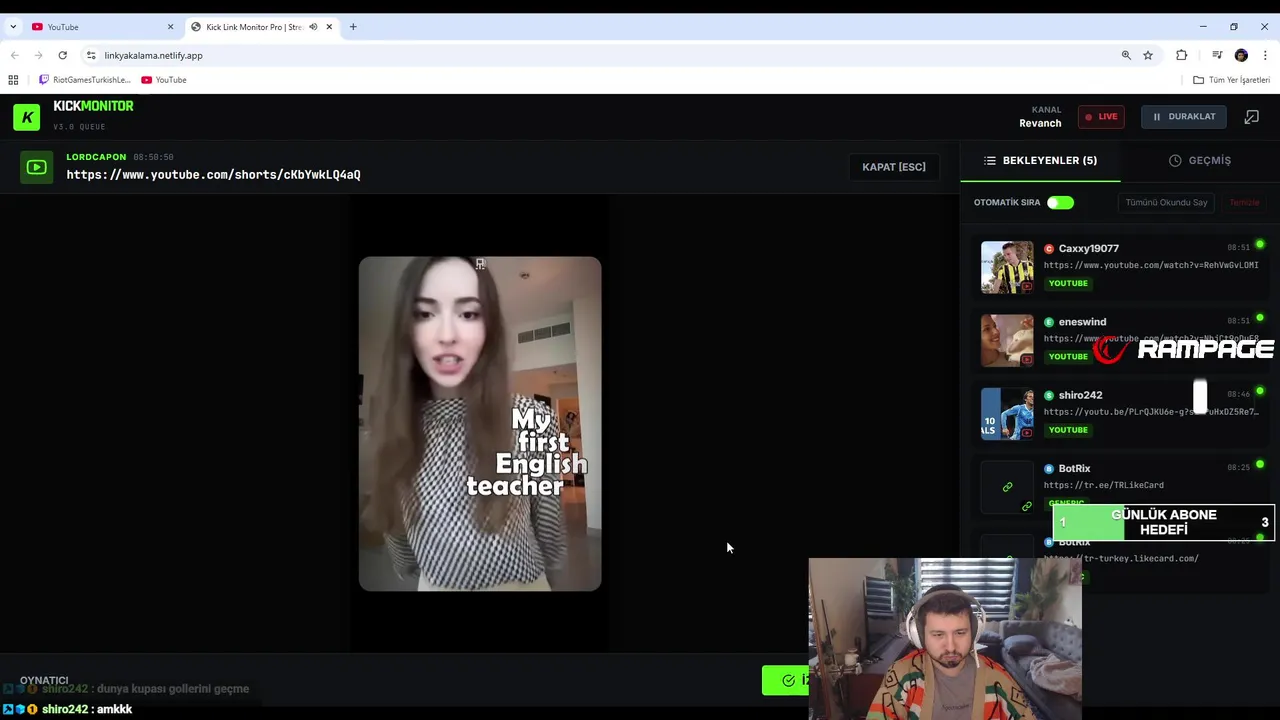Click the LORDCAPON sender name
The width and height of the screenshot is (1280, 720).
coord(96,157)
